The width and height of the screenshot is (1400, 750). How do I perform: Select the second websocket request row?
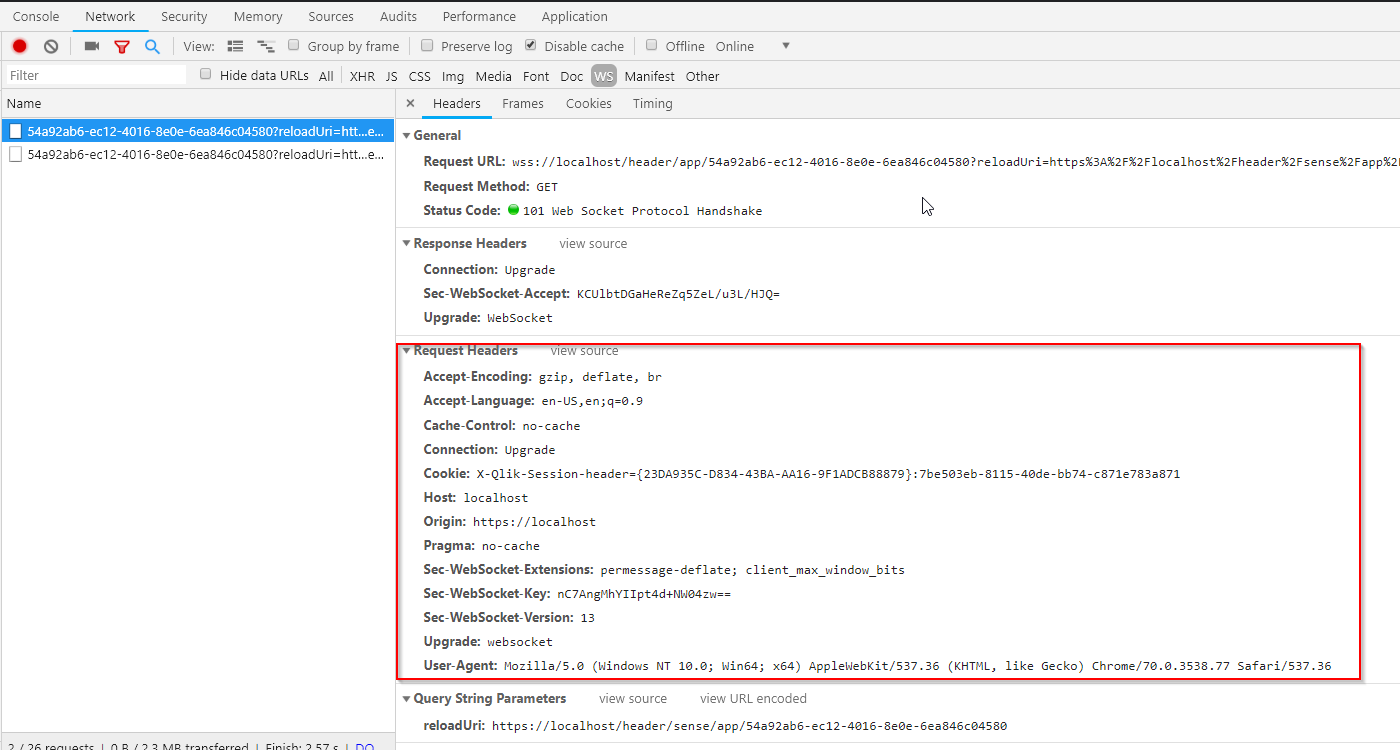pos(197,155)
